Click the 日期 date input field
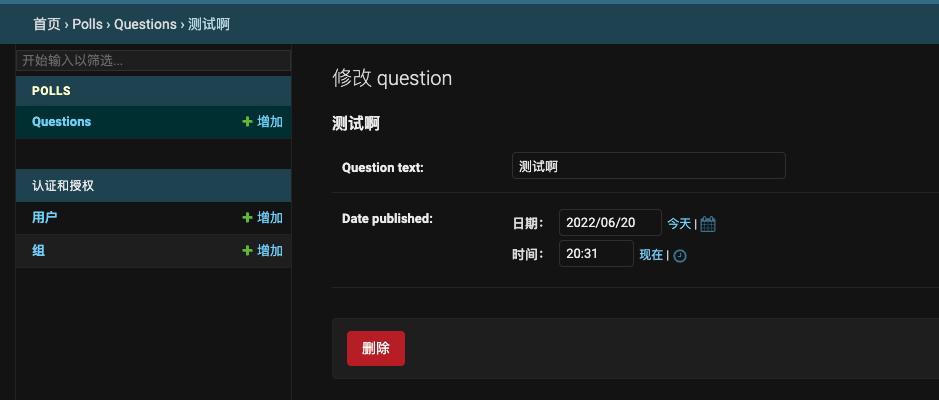The width and height of the screenshot is (939, 400). click(610, 222)
